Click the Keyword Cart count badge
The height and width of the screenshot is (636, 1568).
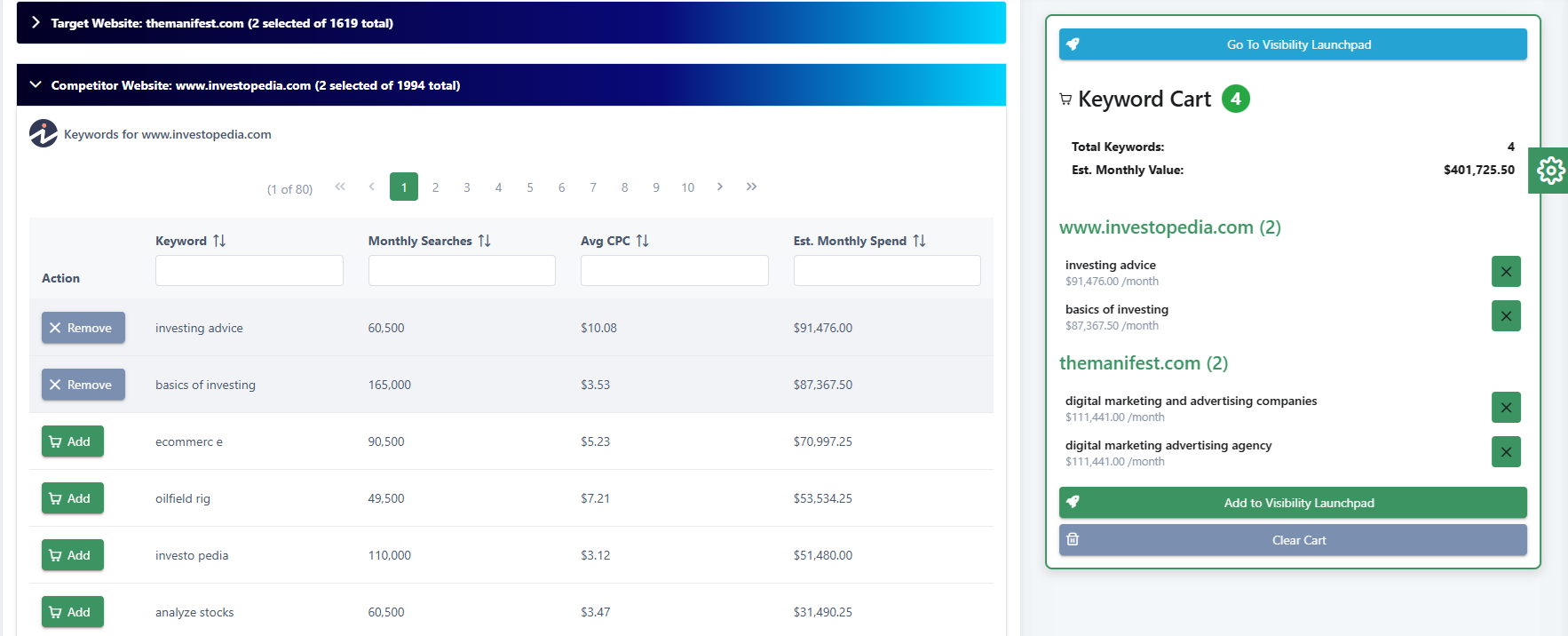1235,99
